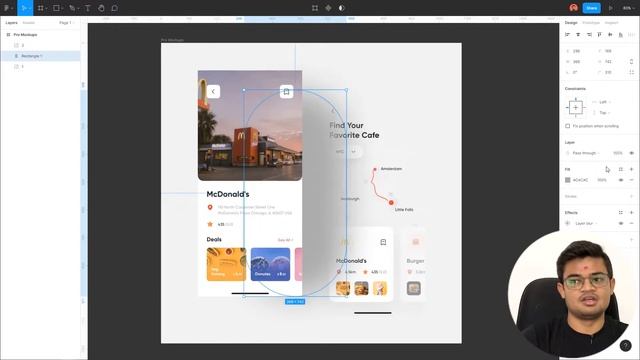Click the Present play icon
Image resolution: width=640 pixels, height=360 pixels.
(611, 8)
